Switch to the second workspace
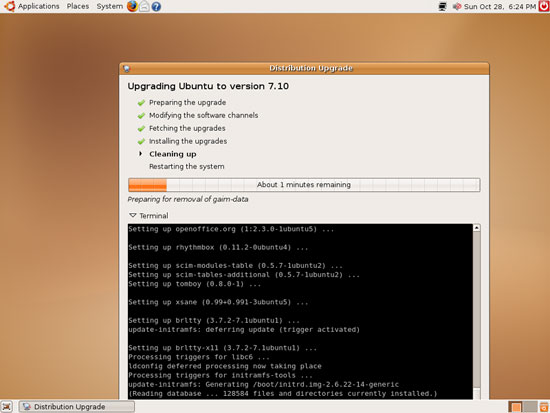550x413 pixels. [531, 407]
